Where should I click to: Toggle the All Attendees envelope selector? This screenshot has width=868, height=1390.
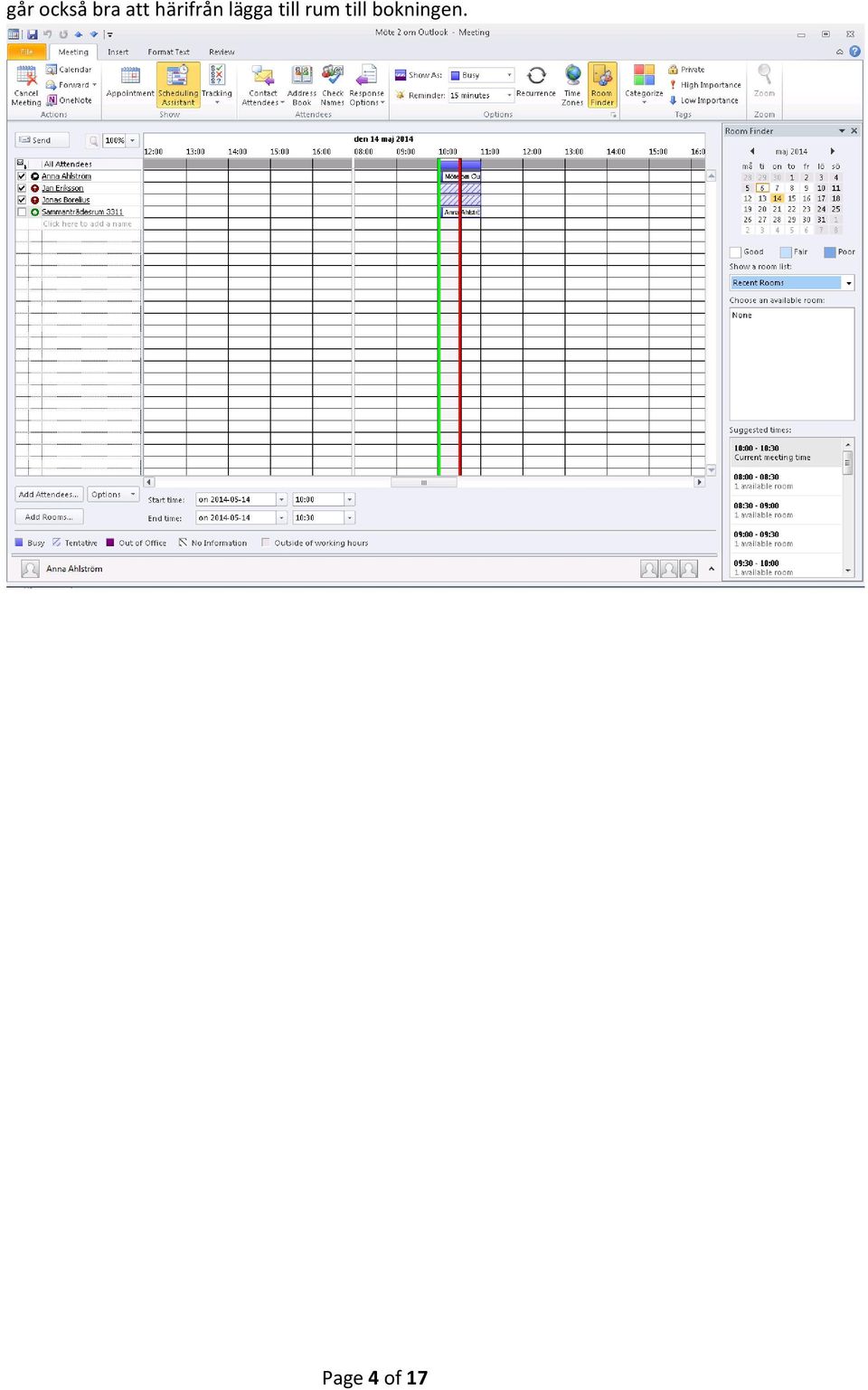tap(21, 164)
